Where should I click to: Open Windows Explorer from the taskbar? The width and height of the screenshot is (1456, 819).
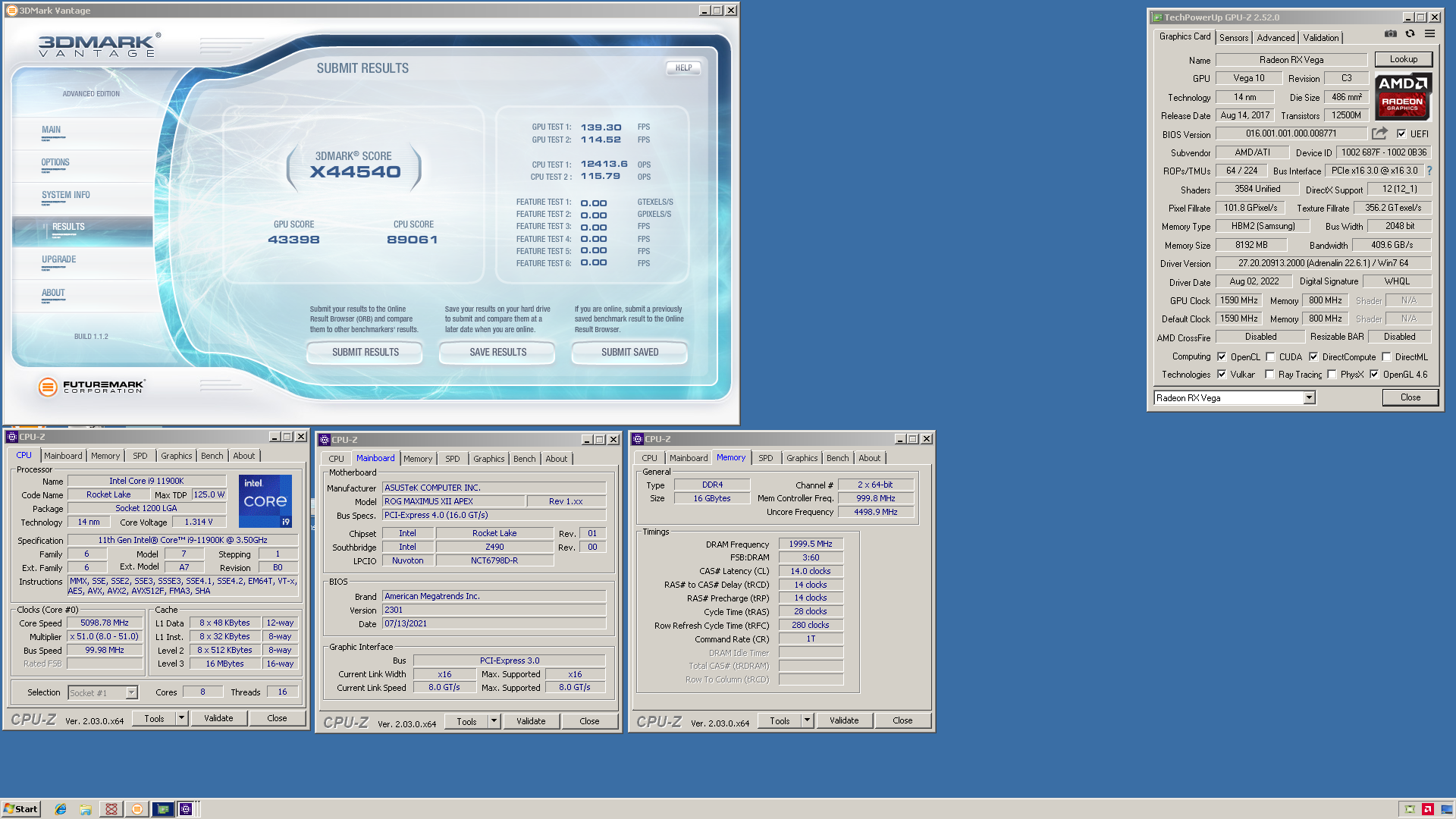(x=86, y=809)
